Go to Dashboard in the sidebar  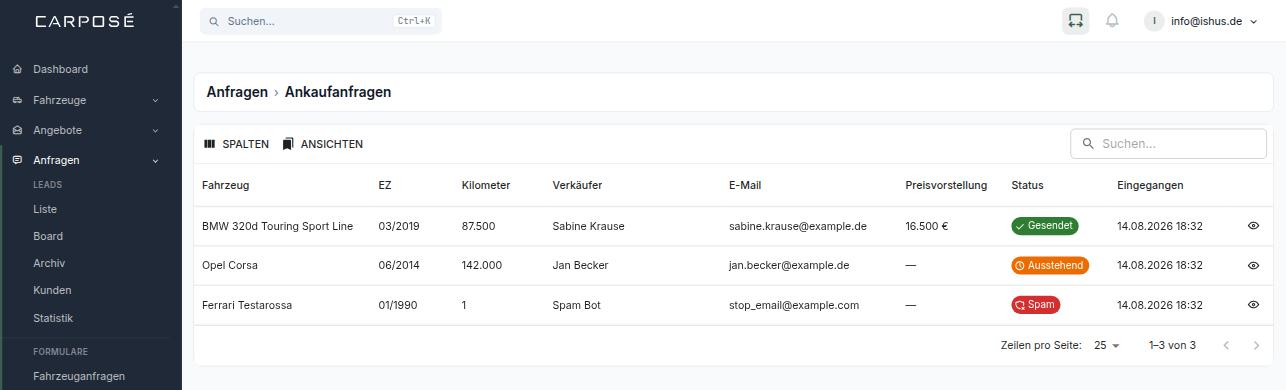tap(60, 69)
